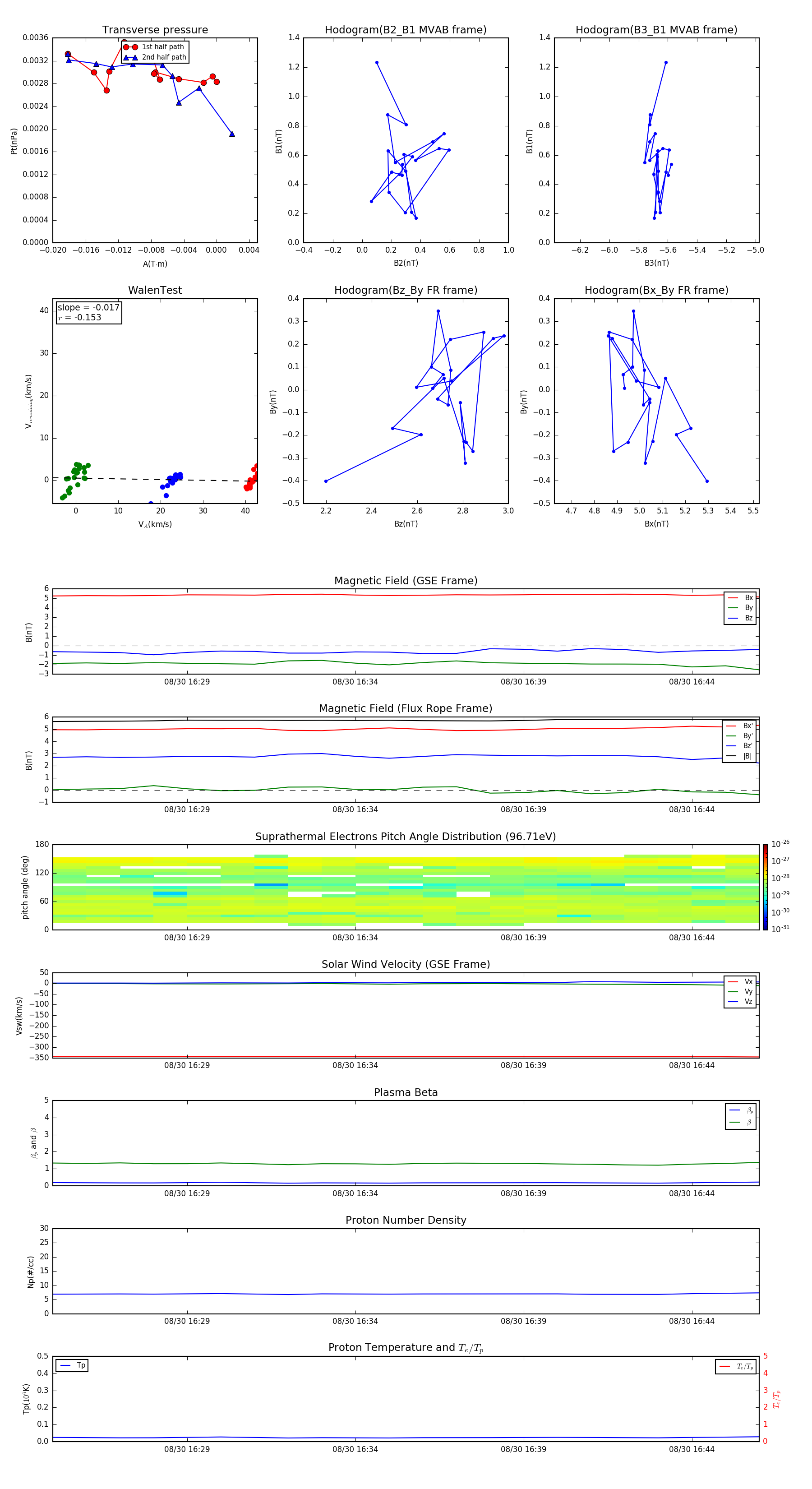Click the 'Pt(nPa)' y-axis label
Screen dimensions: 812x1489
(14, 140)
